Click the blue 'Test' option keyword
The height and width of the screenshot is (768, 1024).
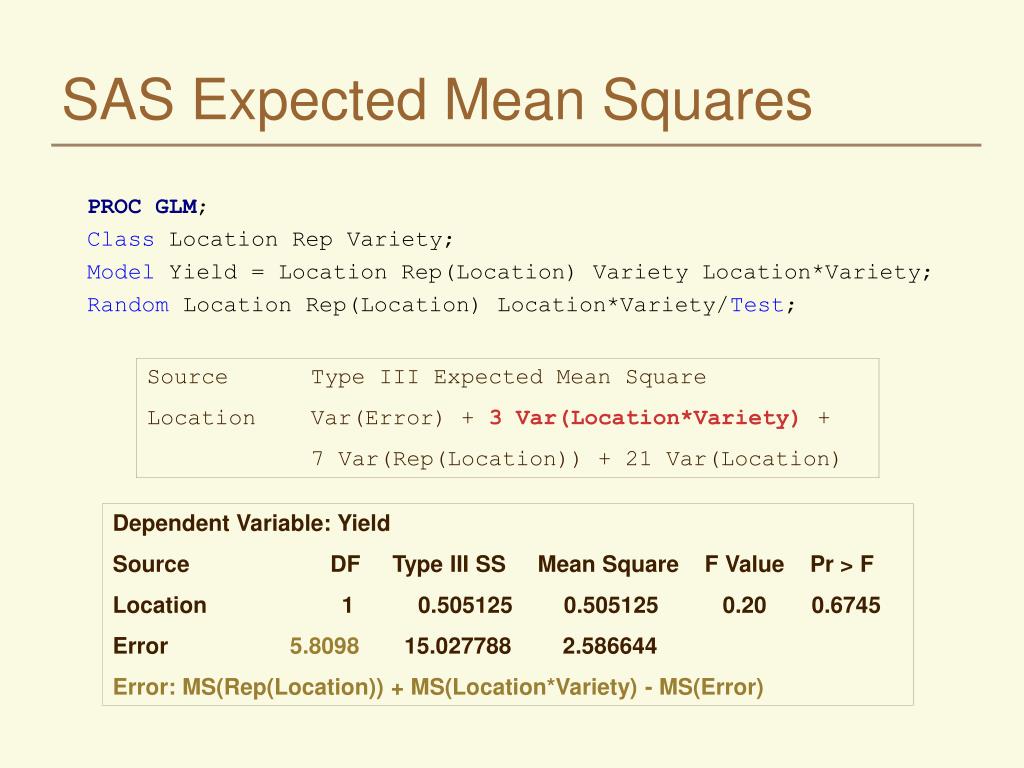(757, 305)
